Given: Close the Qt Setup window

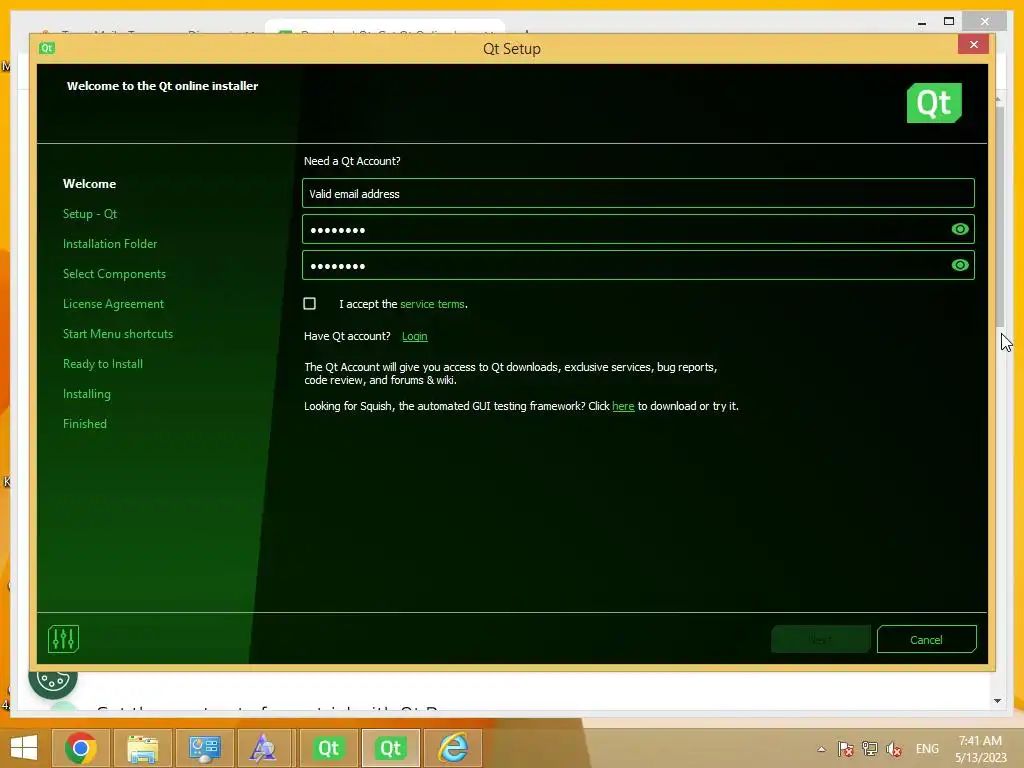Looking at the screenshot, I should click(x=973, y=44).
